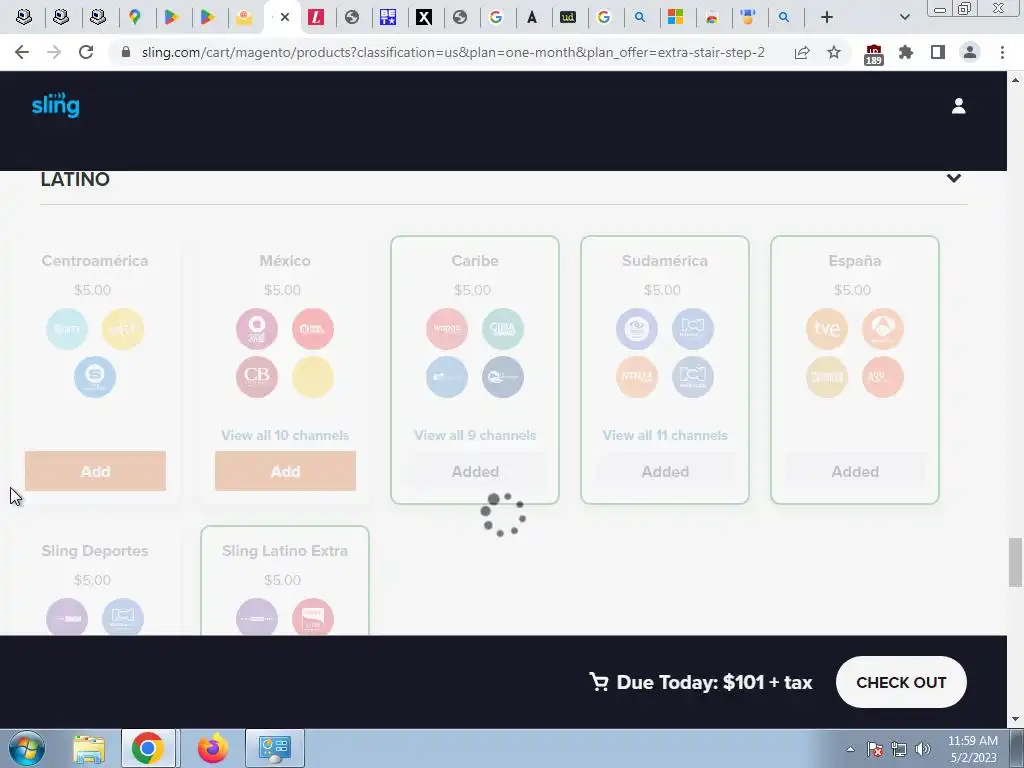
Task: Open the user account profile icon
Action: coord(958,106)
